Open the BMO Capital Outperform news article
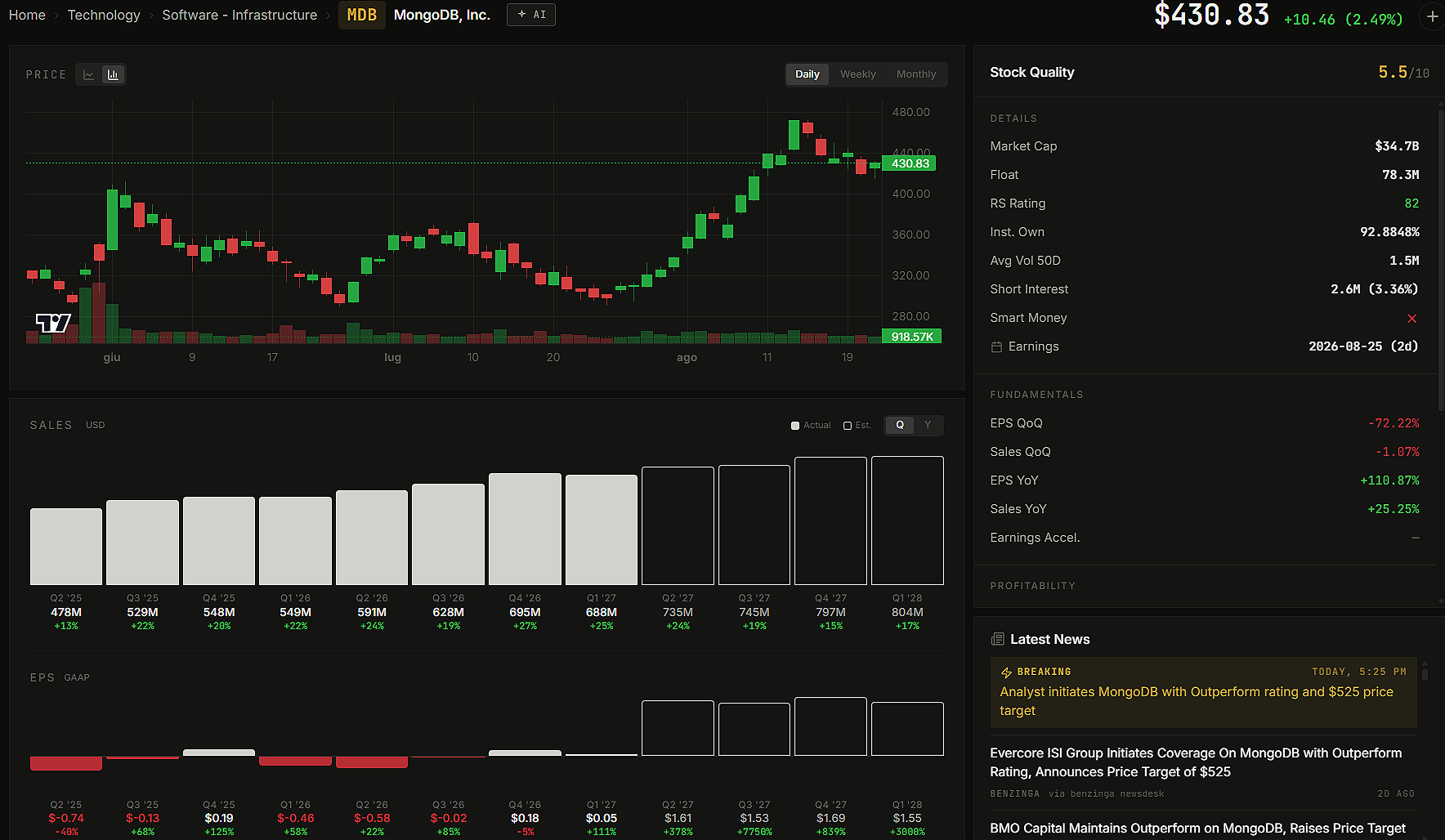Viewport: 1445px width, 840px height. [x=1198, y=829]
